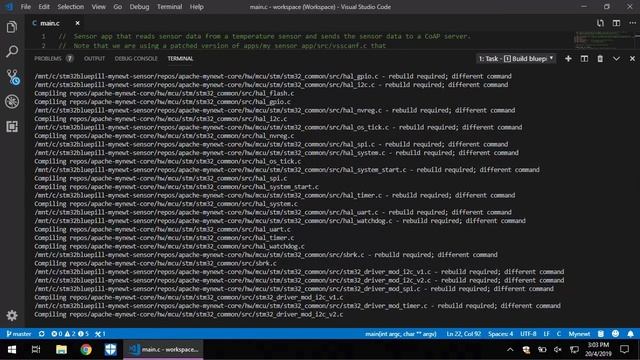This screenshot has height=360, width=640.
Task: Click the database icon next to Mynewt in status bar
Action: pyautogui.click(x=601, y=333)
